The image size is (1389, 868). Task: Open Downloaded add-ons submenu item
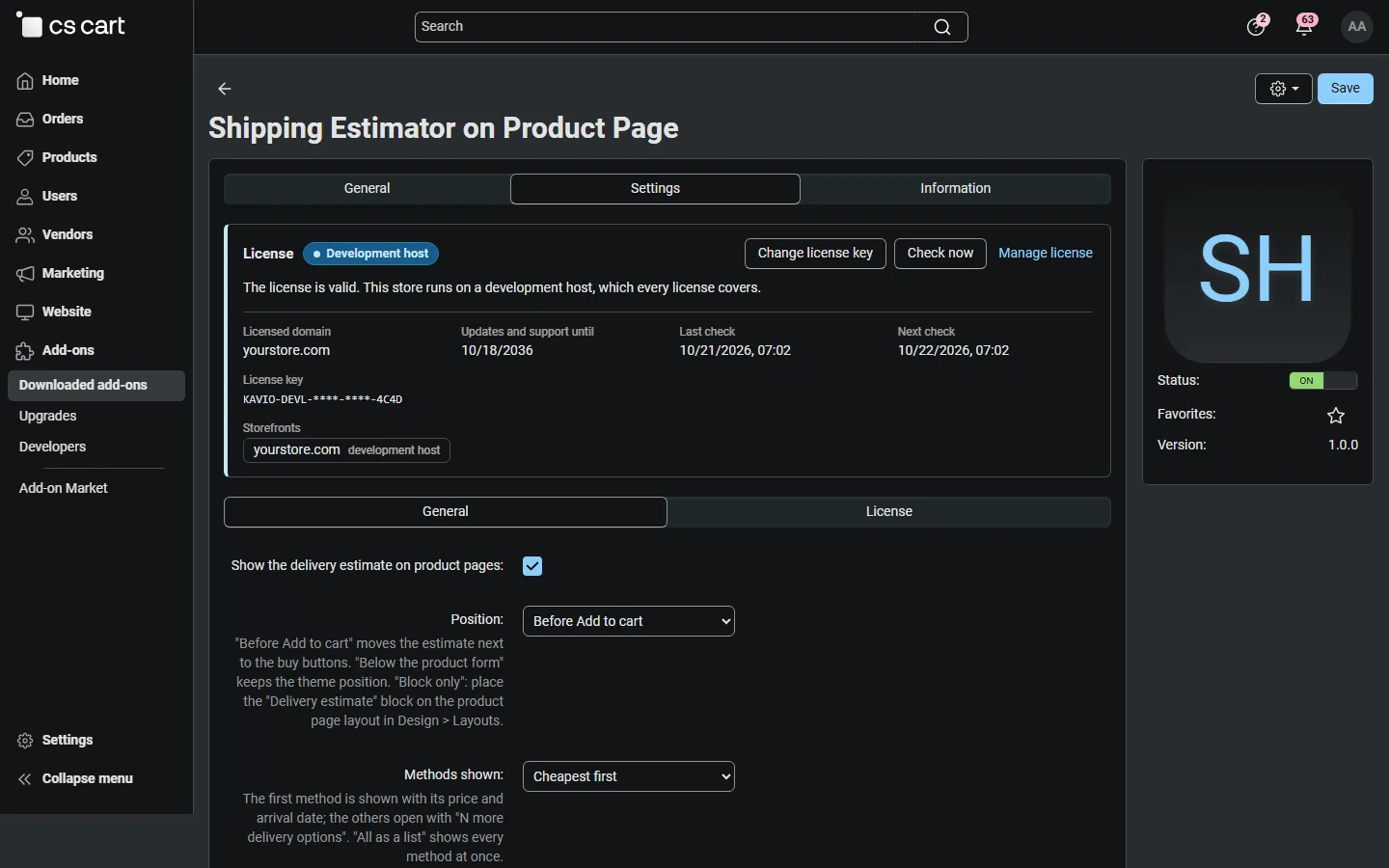[x=96, y=386]
